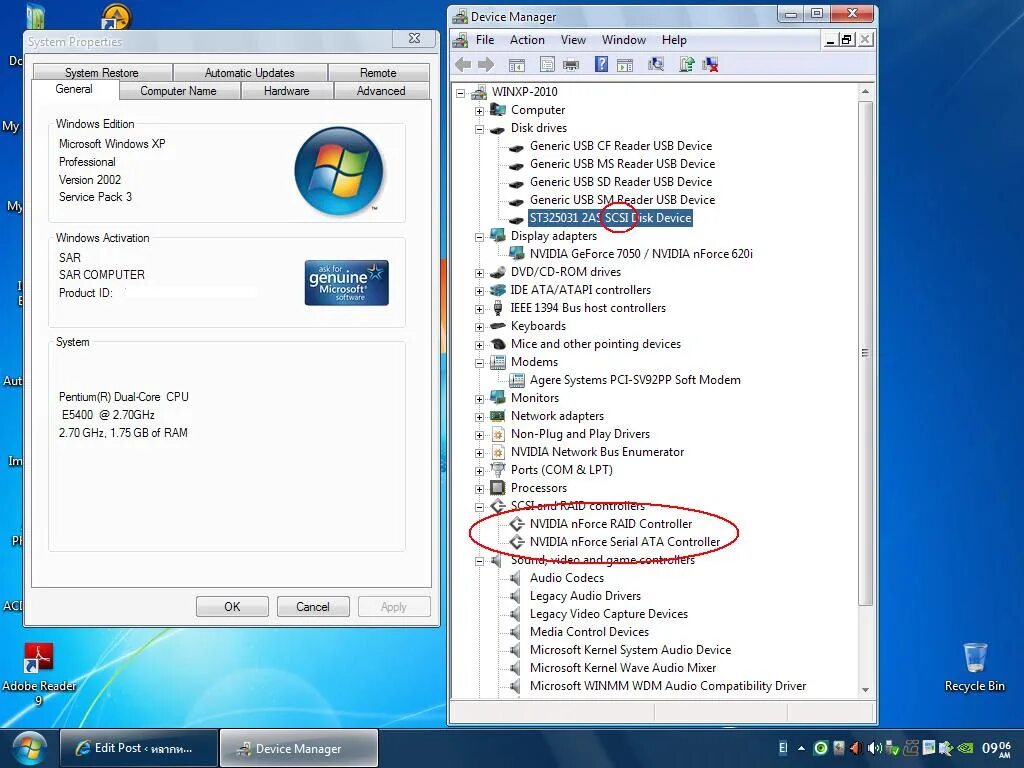This screenshot has width=1024, height=768.
Task: Open the Window menu
Action: coord(624,40)
